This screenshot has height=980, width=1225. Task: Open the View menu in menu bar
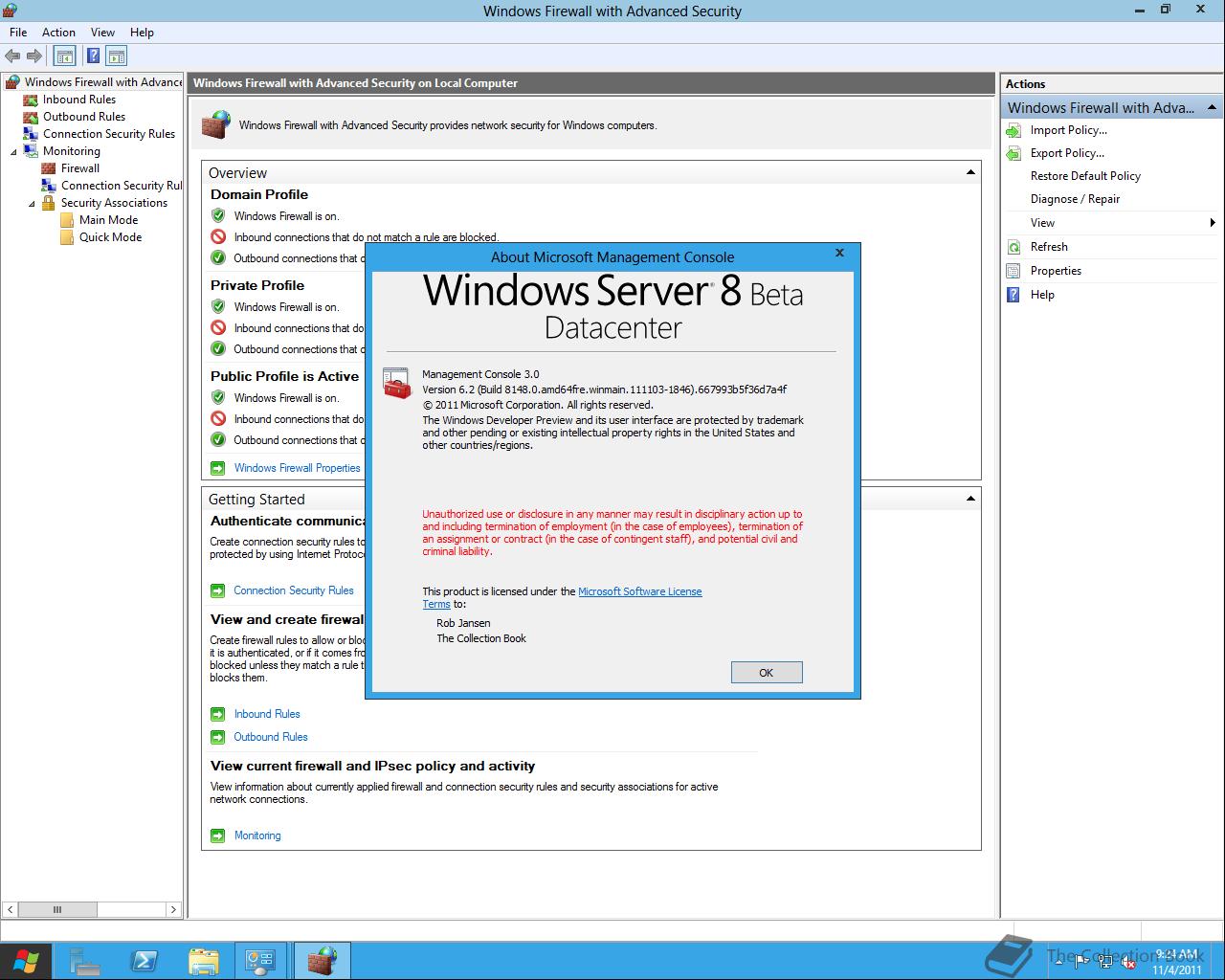102,32
